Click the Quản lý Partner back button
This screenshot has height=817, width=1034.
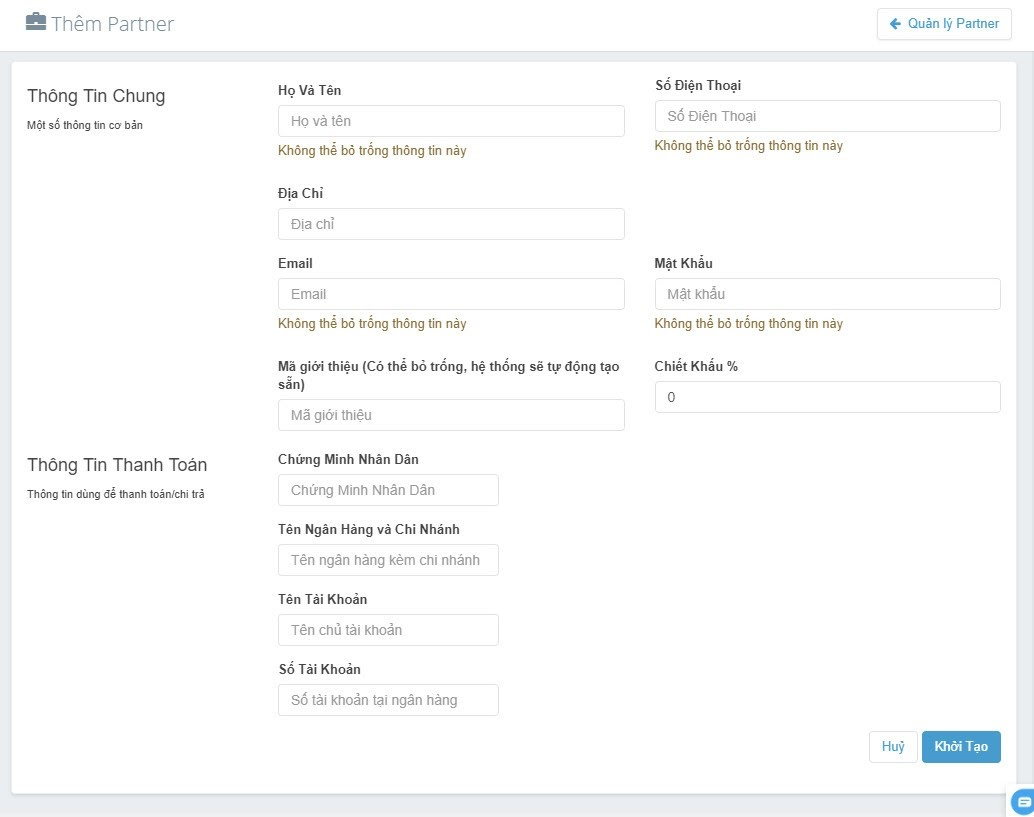tap(943, 24)
